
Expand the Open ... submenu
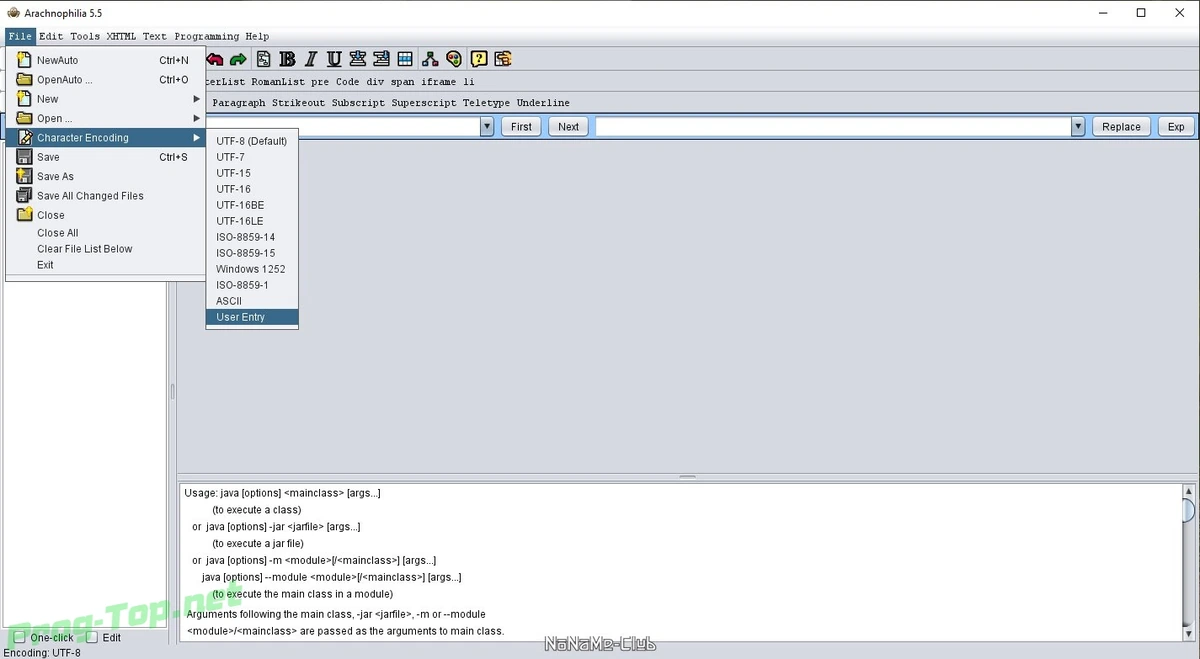105,118
